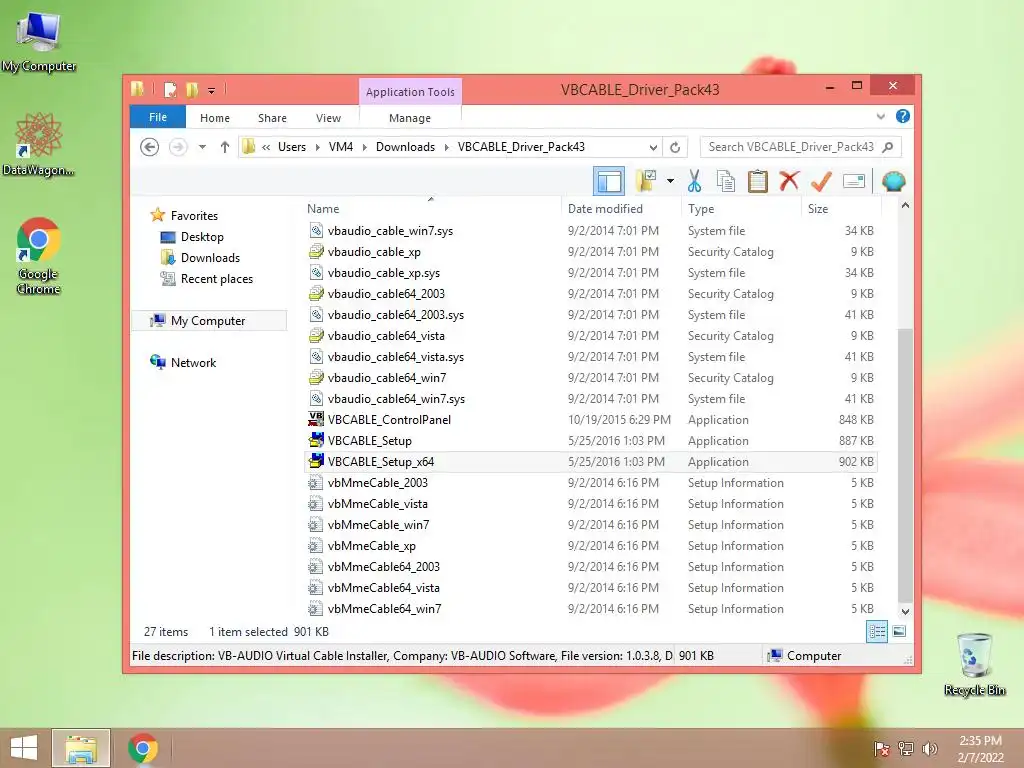Expand the breadcrumb arrow after VM4

364,148
